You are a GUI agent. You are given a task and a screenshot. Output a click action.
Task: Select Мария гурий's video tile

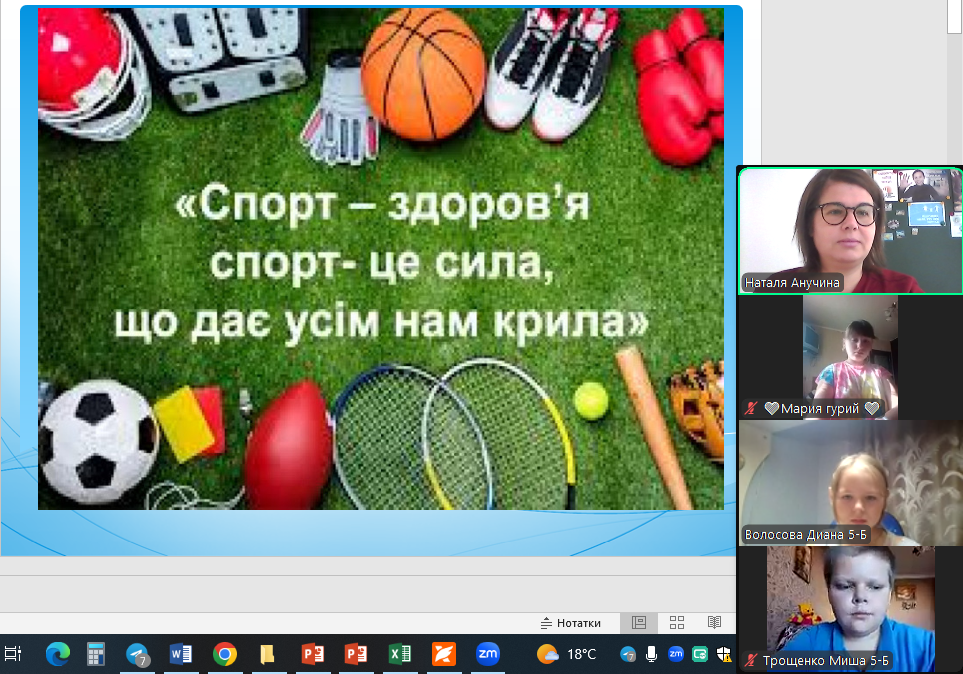pyautogui.click(x=851, y=358)
